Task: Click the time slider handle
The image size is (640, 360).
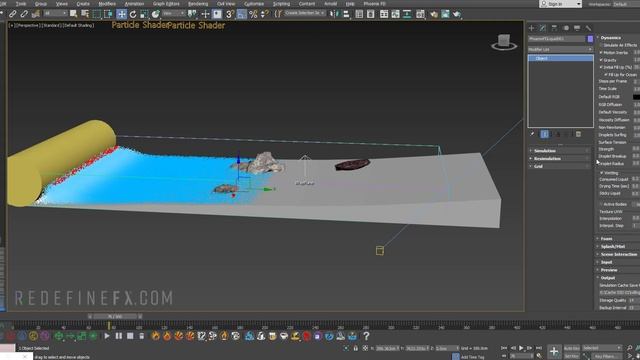Action: [x=115, y=316]
